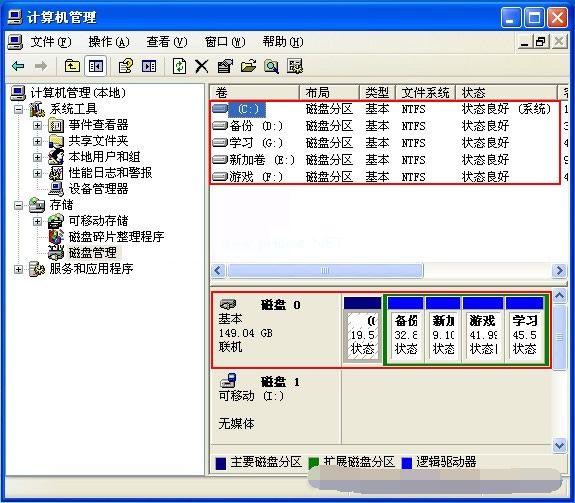Click the volume list scroll left arrow
Screen dimensions: 575x503
click(x=218, y=271)
